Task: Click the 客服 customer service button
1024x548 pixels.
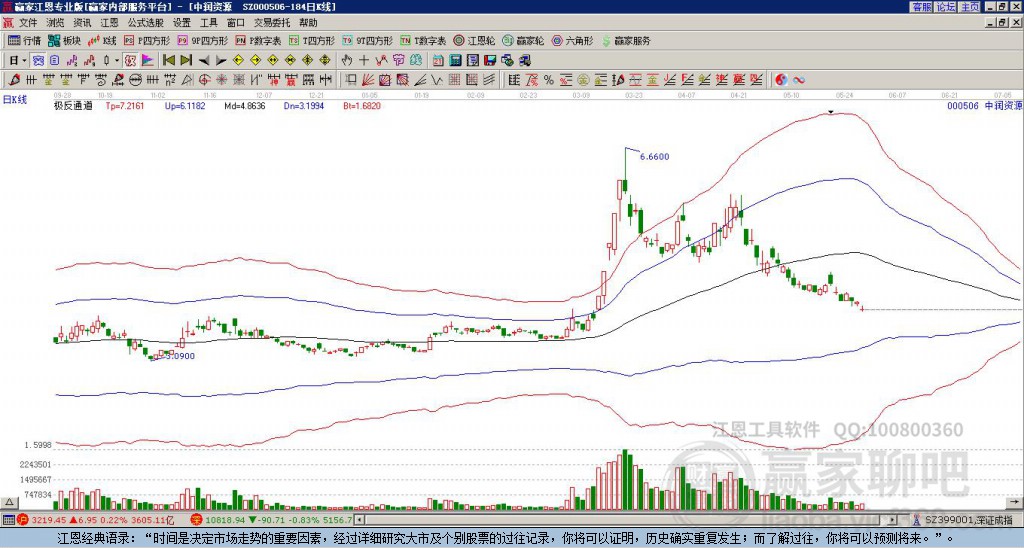Action: point(921,6)
